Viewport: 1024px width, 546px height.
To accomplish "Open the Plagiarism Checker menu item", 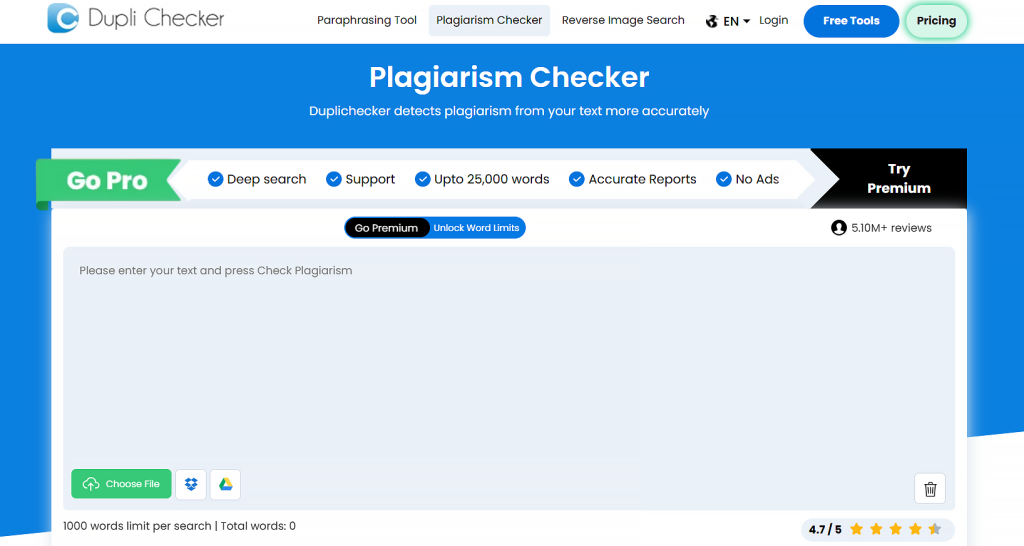I will point(489,20).
